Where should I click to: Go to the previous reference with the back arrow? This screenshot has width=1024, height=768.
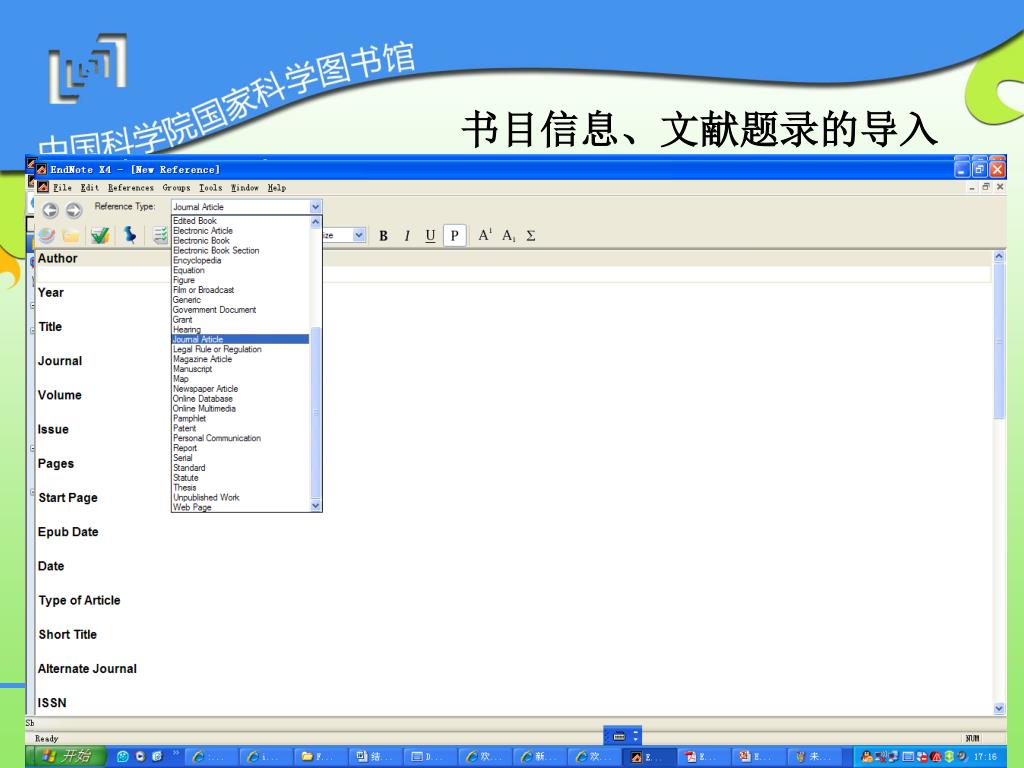pyautogui.click(x=50, y=210)
